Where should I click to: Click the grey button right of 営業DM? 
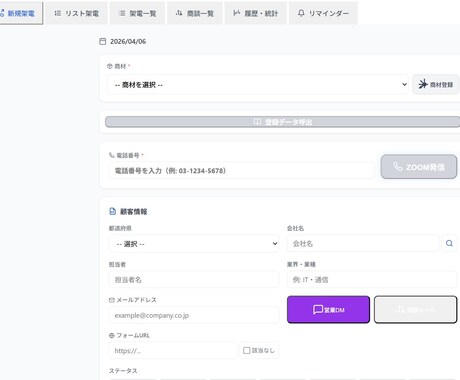(415, 309)
